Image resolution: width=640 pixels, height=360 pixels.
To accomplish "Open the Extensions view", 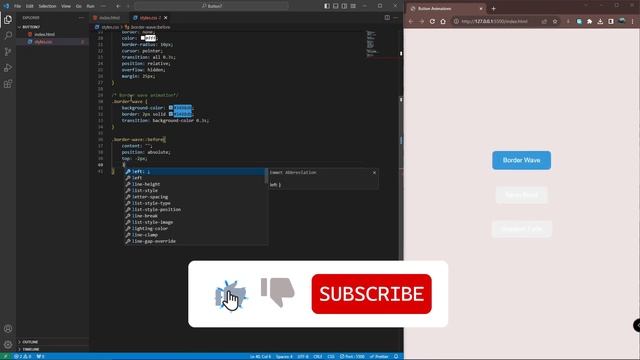I will 8,84.
